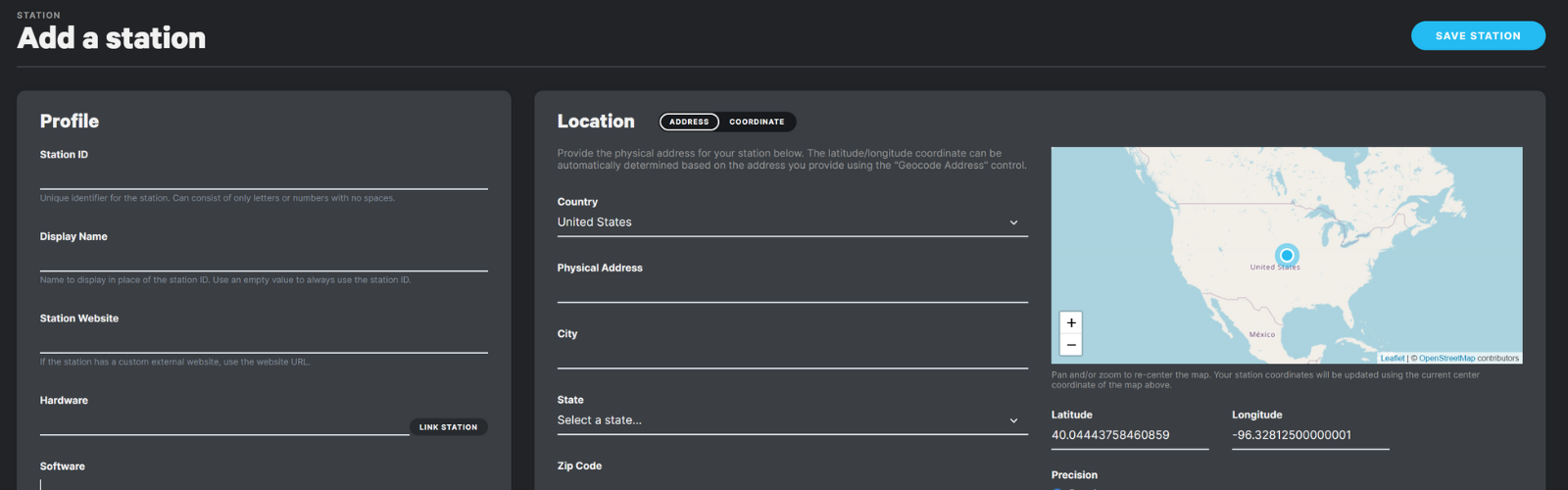Edit the Longitude value field
The image size is (1568, 490).
coord(1309,435)
